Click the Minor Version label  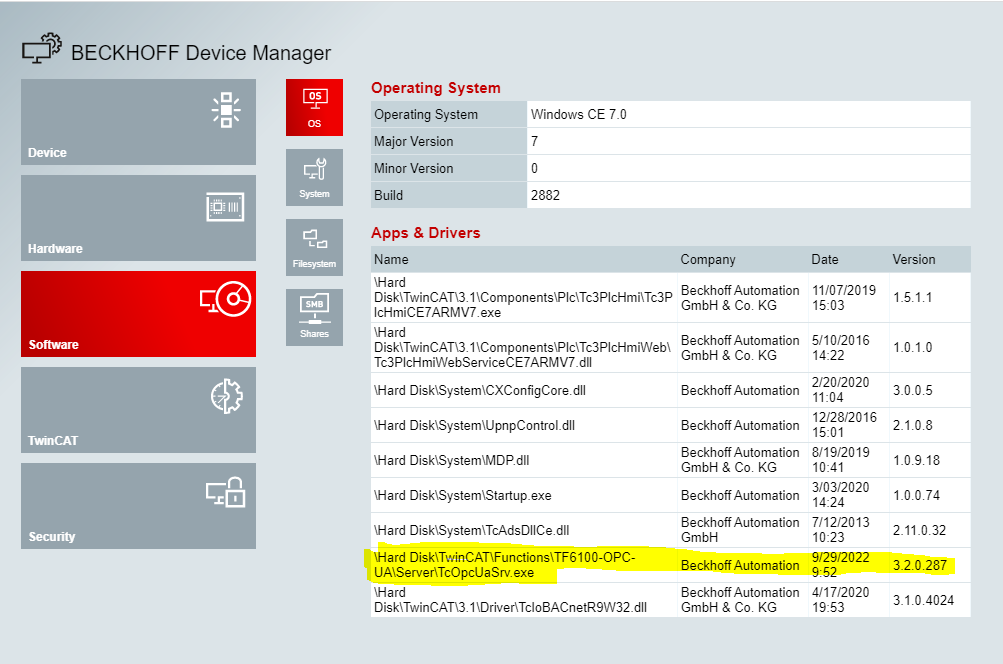pos(413,168)
